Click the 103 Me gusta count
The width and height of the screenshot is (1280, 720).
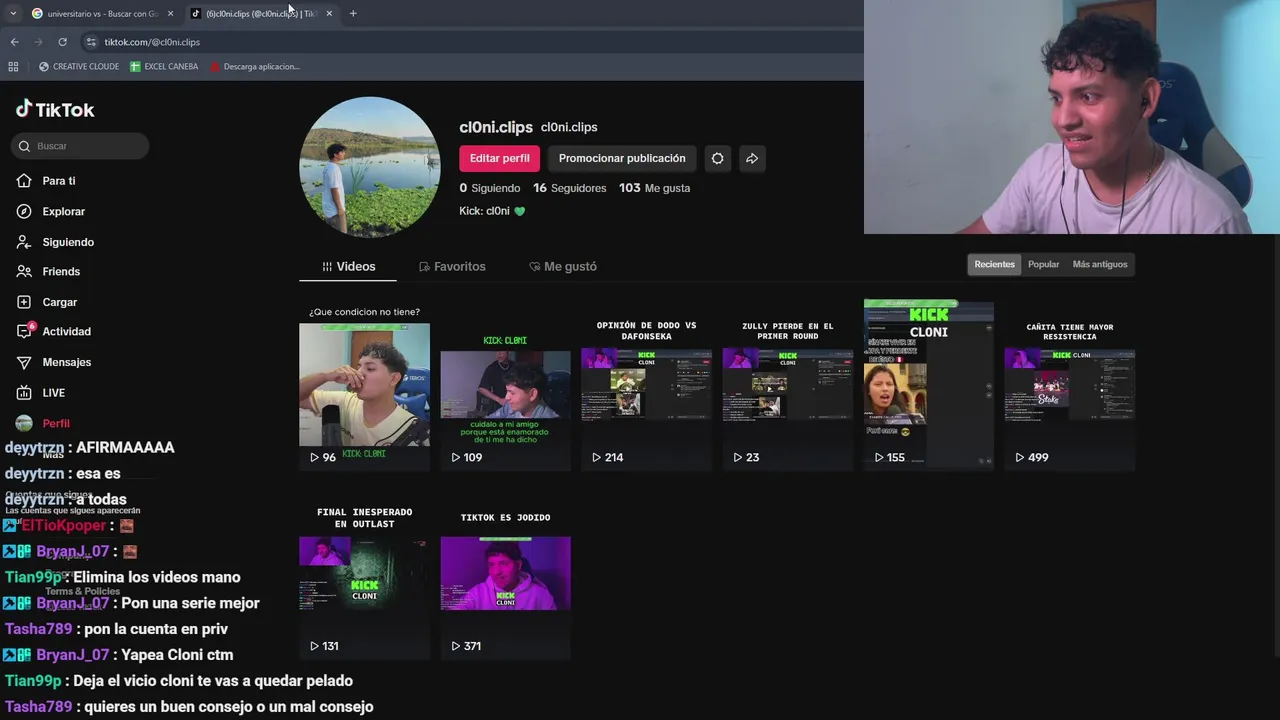654,188
